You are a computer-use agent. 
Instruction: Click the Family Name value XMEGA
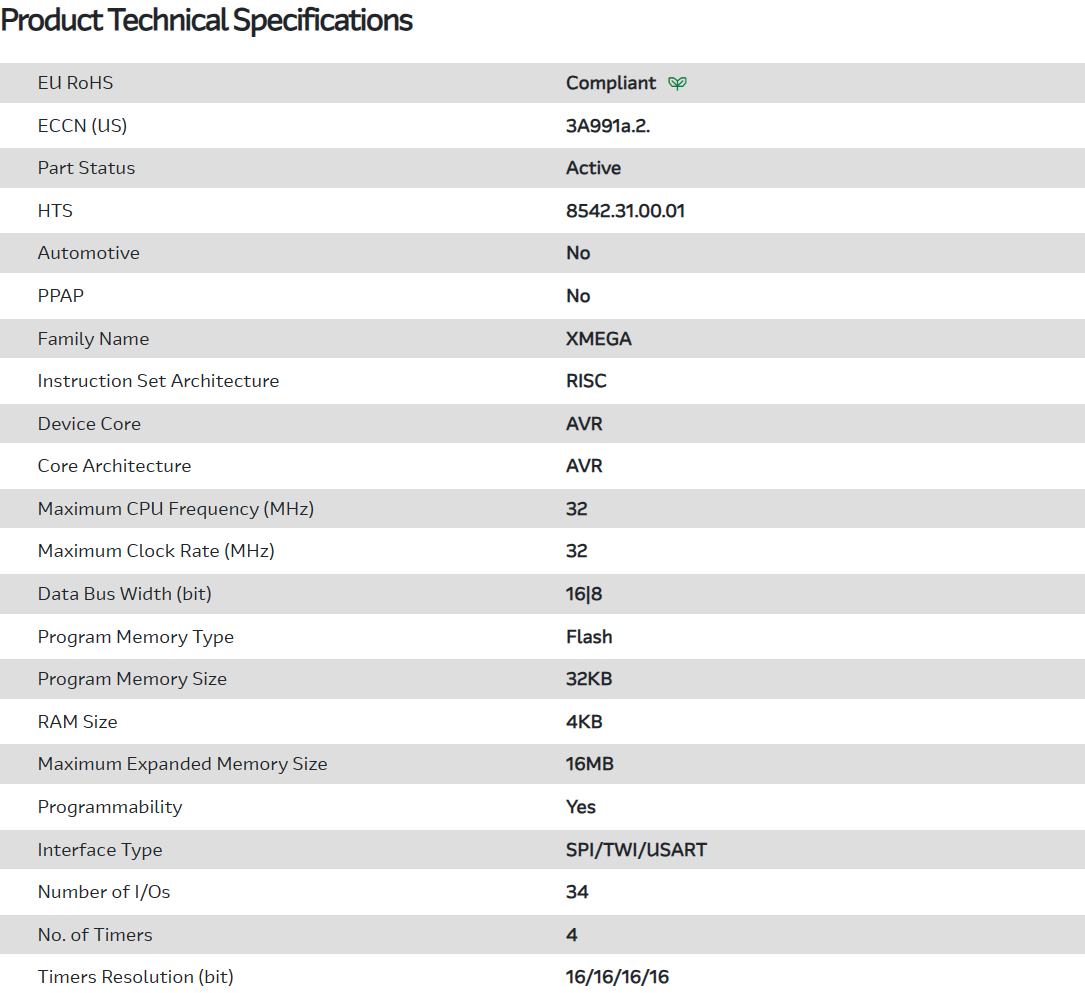point(598,339)
